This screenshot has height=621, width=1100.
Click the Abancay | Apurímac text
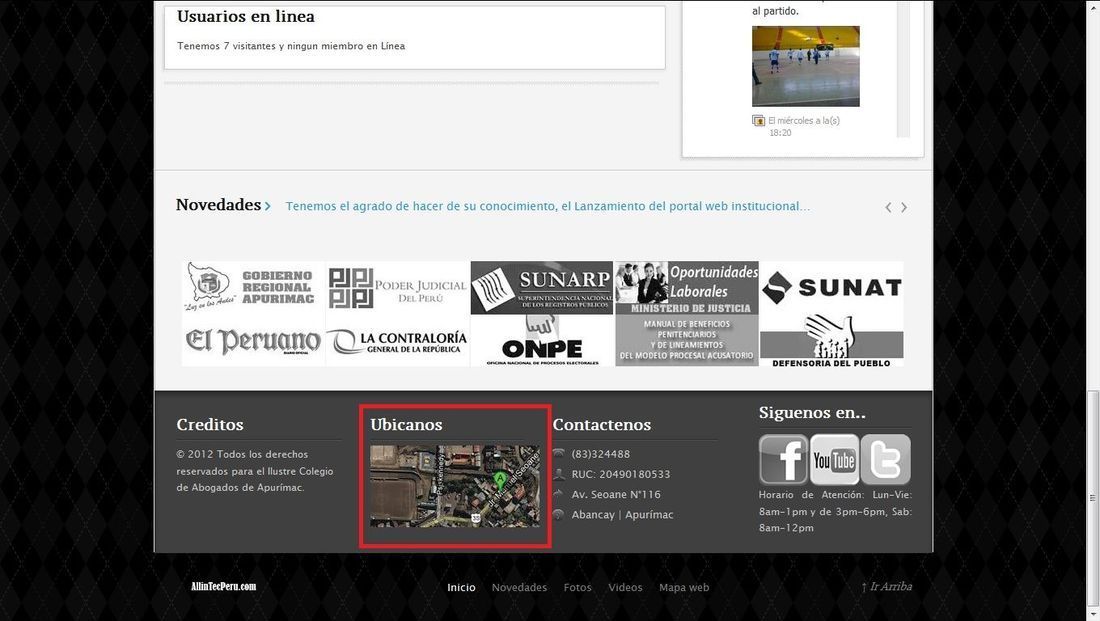(x=622, y=514)
